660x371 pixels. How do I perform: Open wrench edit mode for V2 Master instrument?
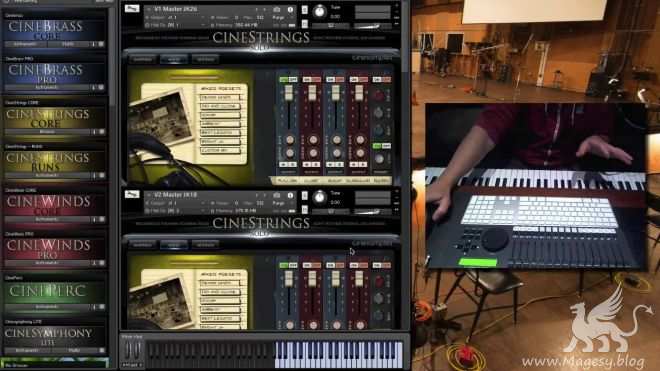click(132, 194)
